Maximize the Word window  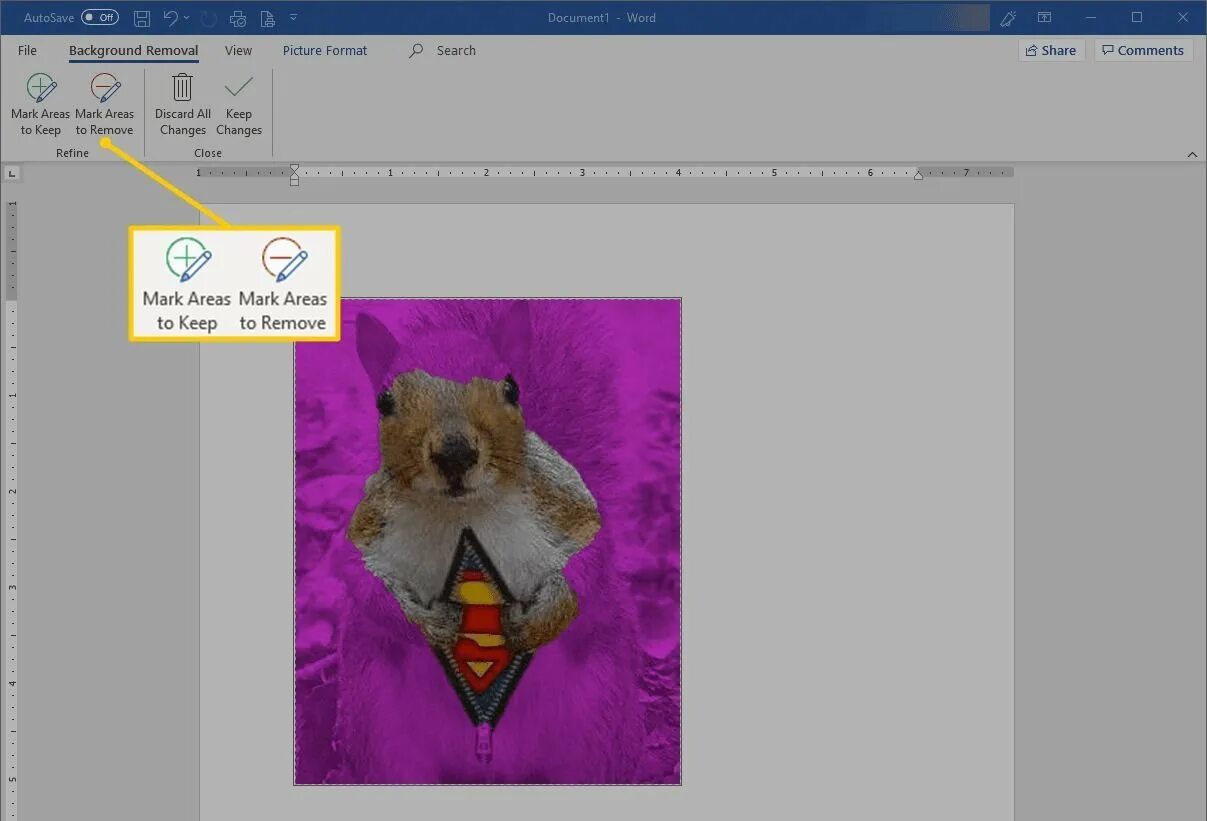pos(1137,18)
